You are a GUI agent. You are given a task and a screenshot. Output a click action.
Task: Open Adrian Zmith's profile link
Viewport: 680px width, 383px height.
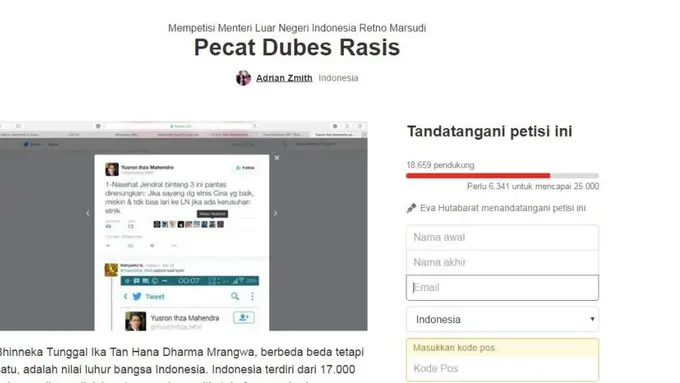coord(284,78)
